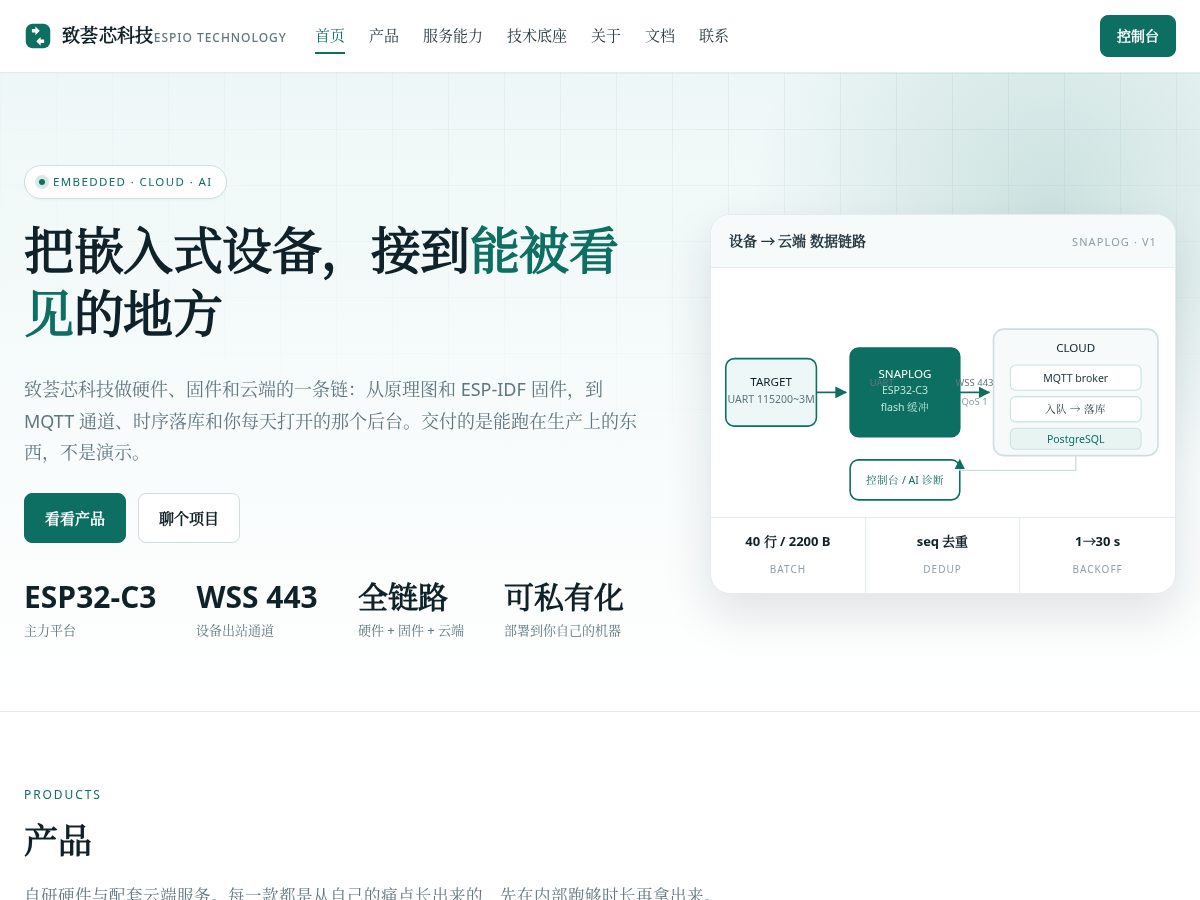This screenshot has width=1200, height=900.
Task: Go to 文档 in the navbar
Action: click(660, 36)
